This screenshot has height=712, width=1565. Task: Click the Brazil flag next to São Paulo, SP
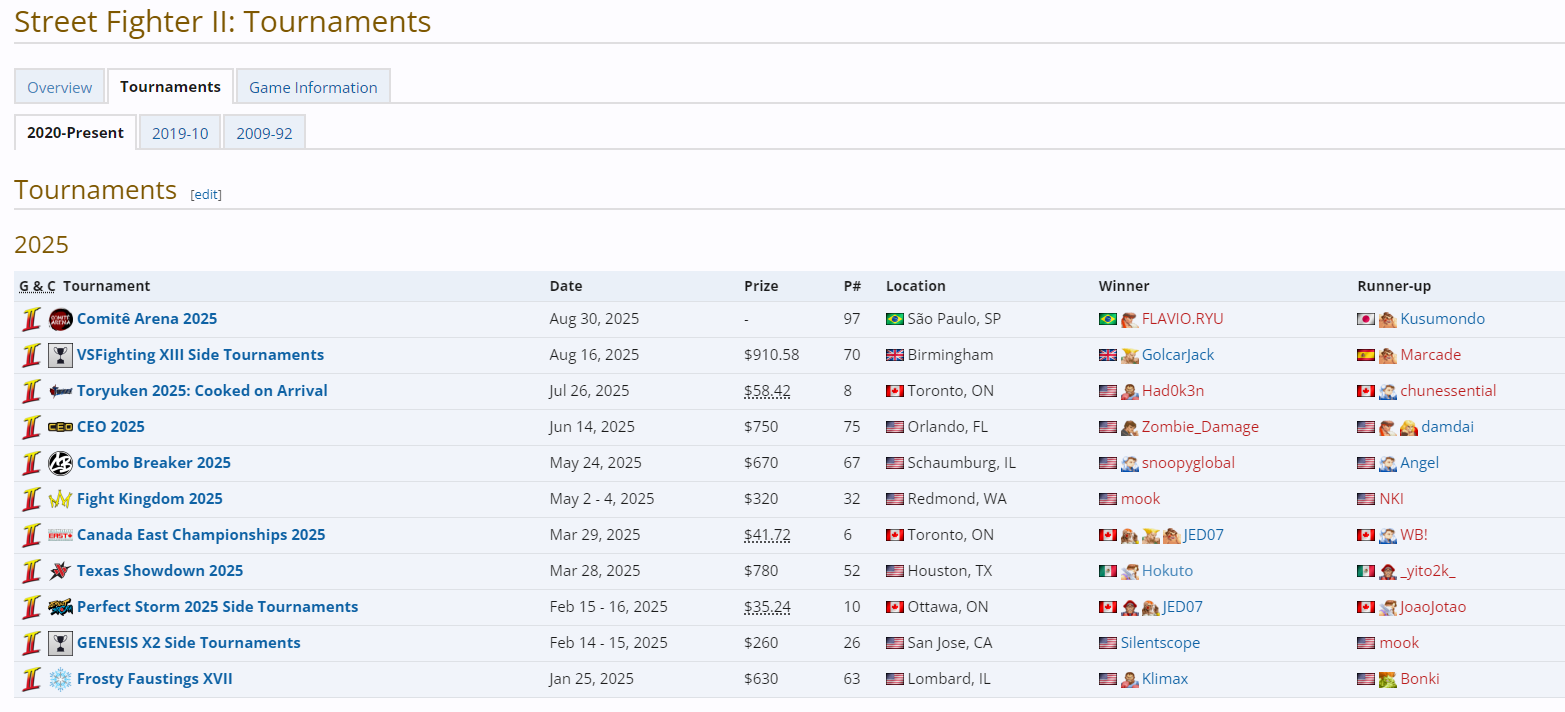pos(895,319)
